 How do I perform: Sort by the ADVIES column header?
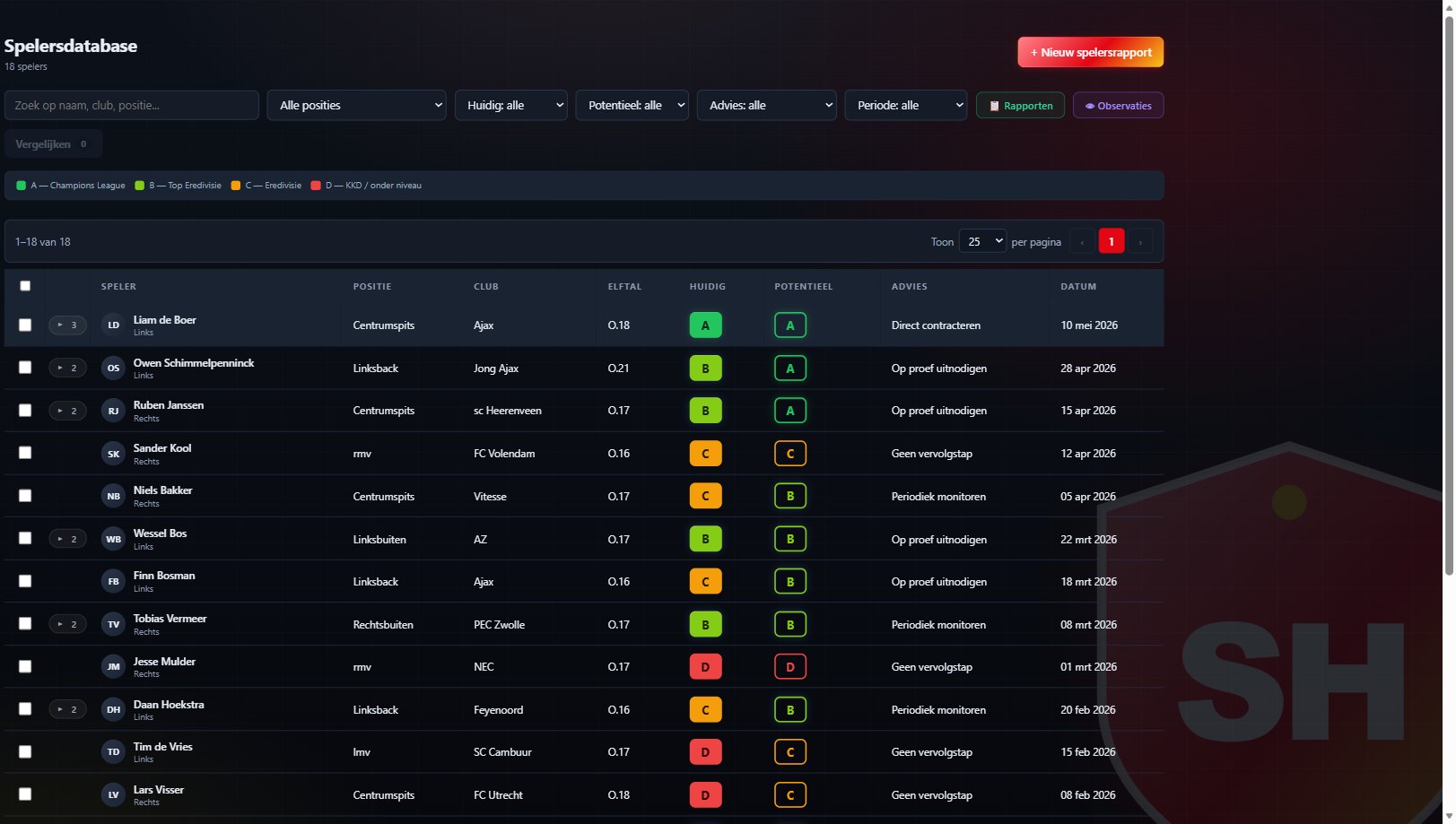(x=910, y=287)
